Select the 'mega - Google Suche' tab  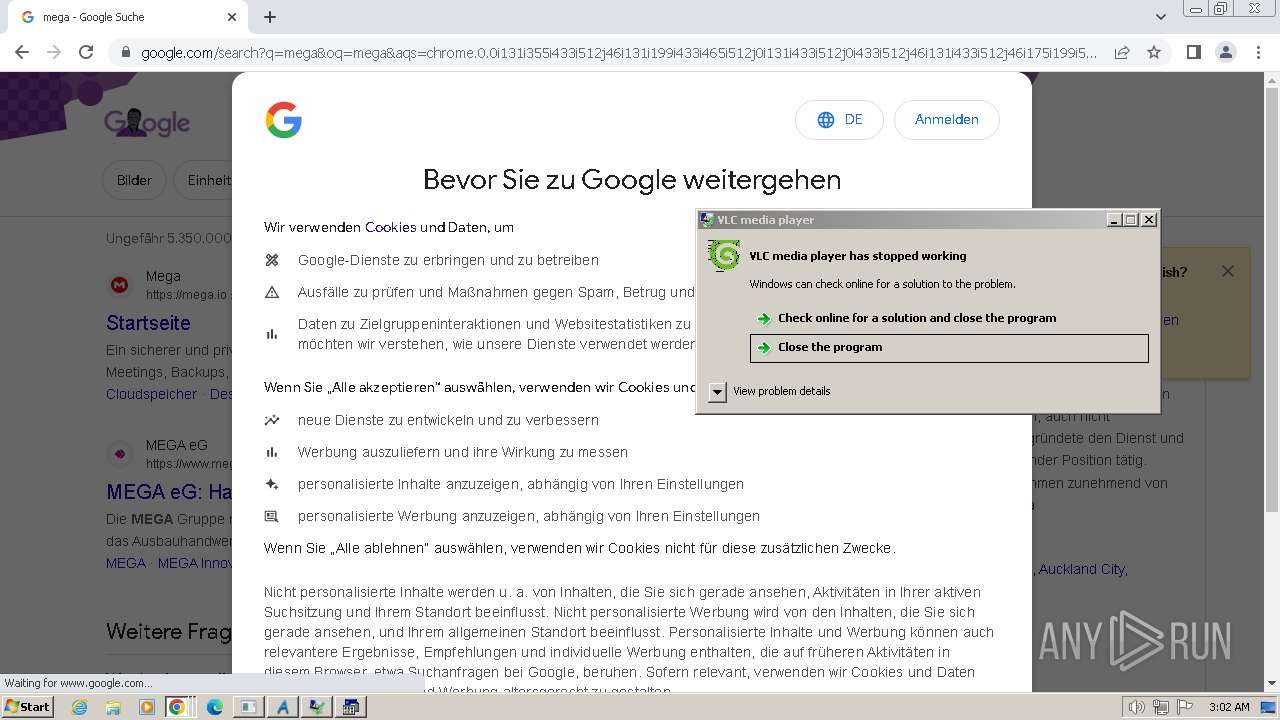pyautogui.click(x=128, y=17)
